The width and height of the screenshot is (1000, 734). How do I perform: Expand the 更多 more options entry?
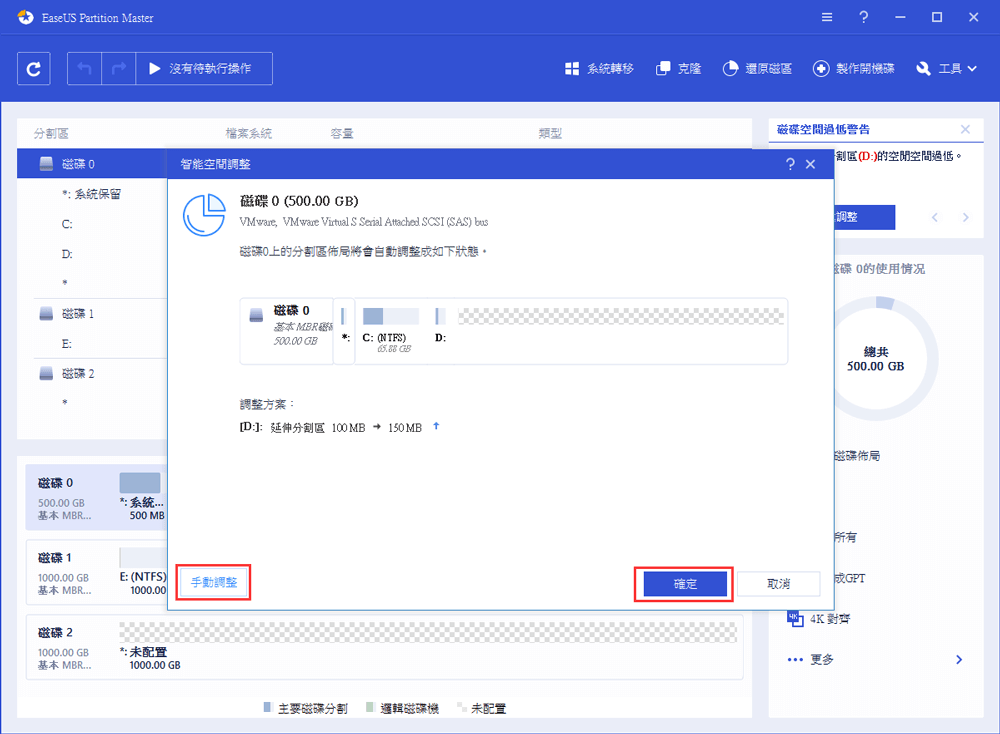(811, 659)
